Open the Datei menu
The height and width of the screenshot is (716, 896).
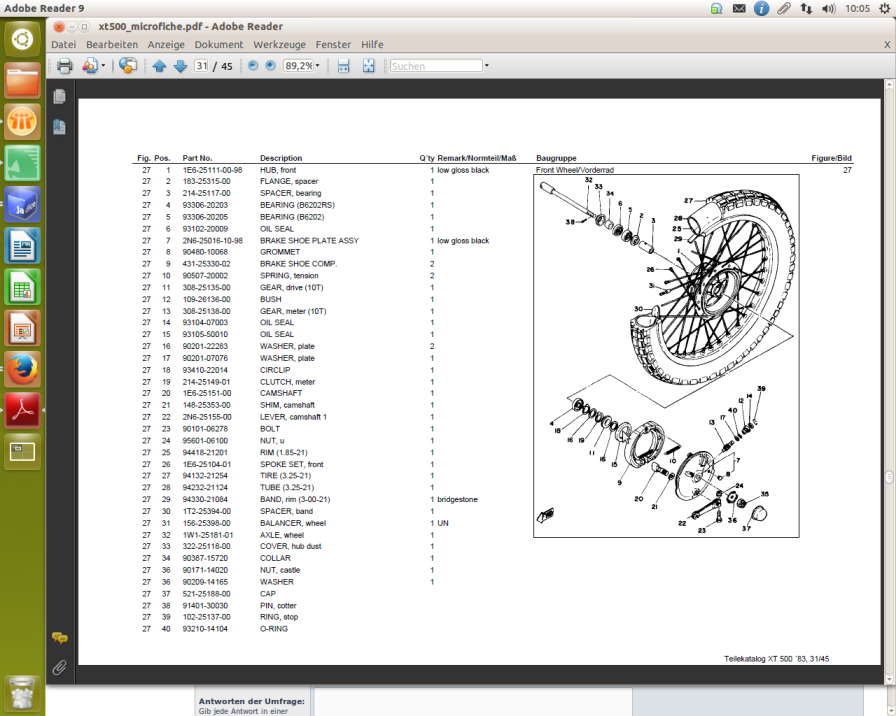[63, 45]
